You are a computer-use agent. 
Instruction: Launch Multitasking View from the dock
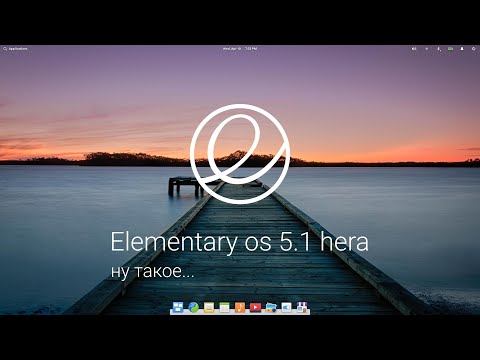[x=178, y=307]
